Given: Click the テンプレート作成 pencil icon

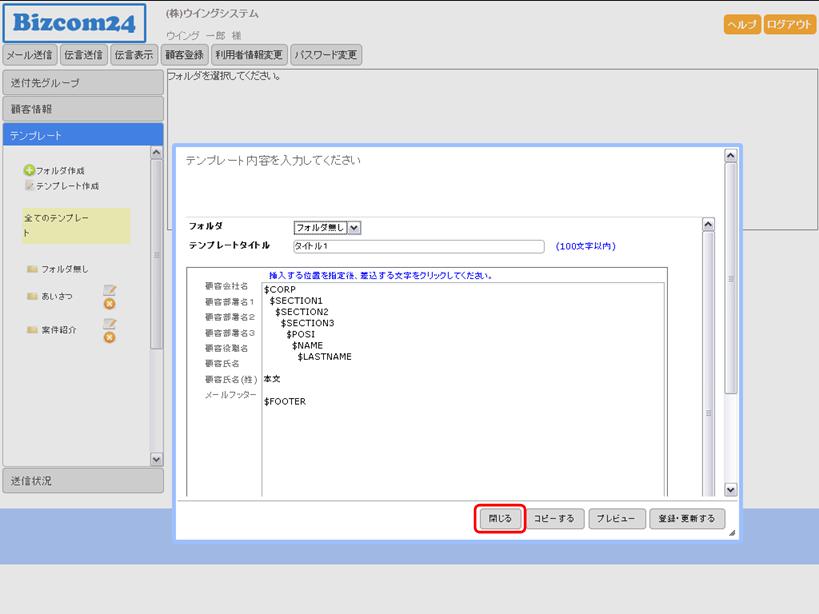Looking at the screenshot, I should [x=29, y=186].
